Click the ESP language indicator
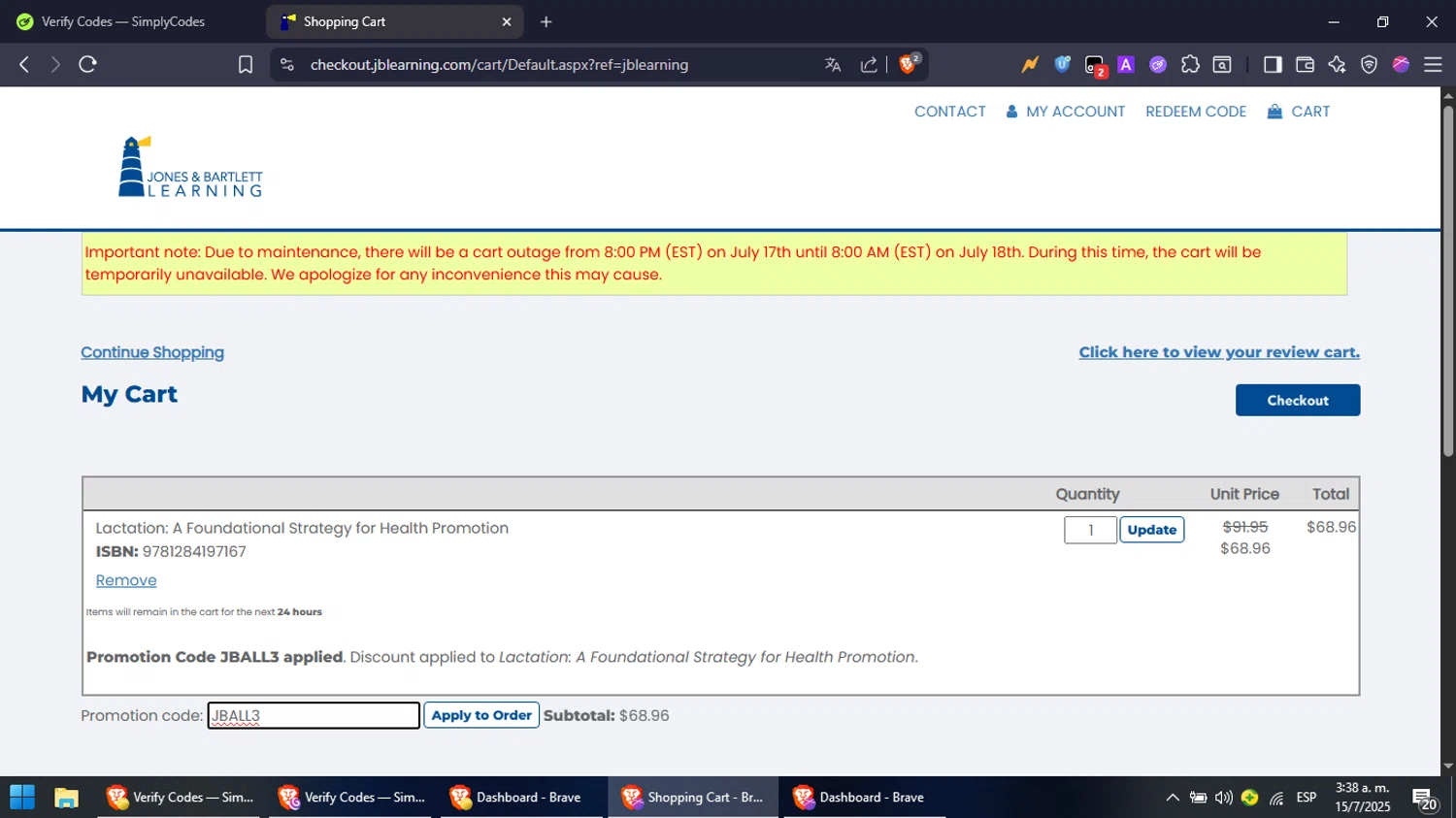 [x=1307, y=798]
